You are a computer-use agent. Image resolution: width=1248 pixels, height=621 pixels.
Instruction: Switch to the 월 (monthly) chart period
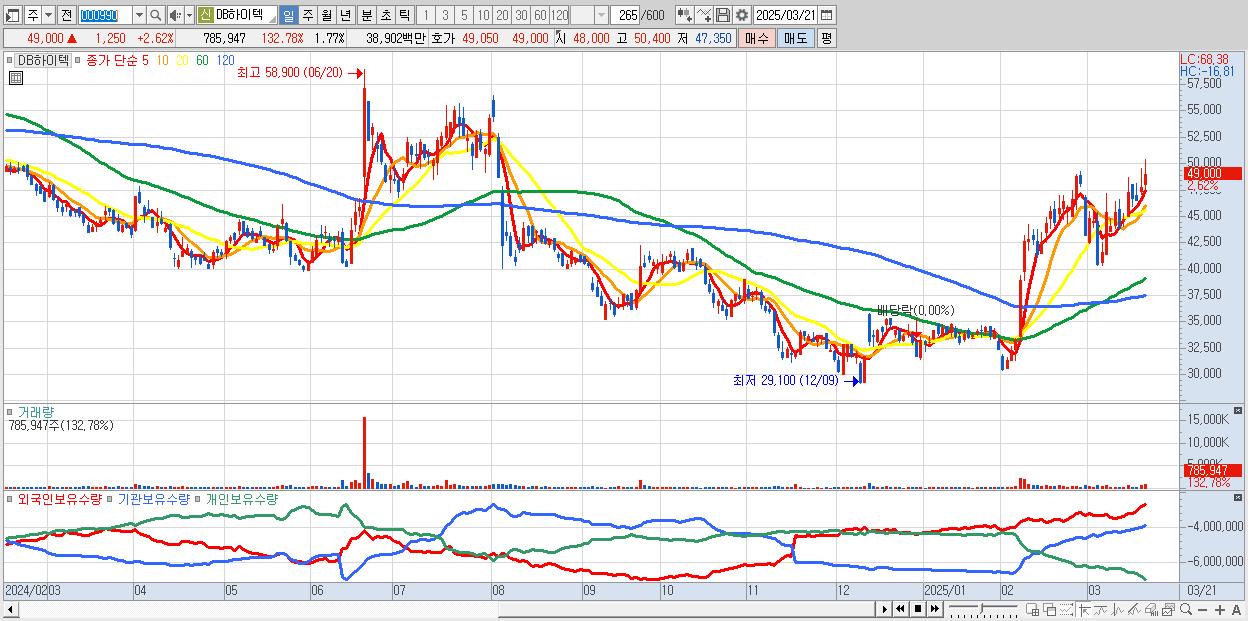(x=327, y=16)
